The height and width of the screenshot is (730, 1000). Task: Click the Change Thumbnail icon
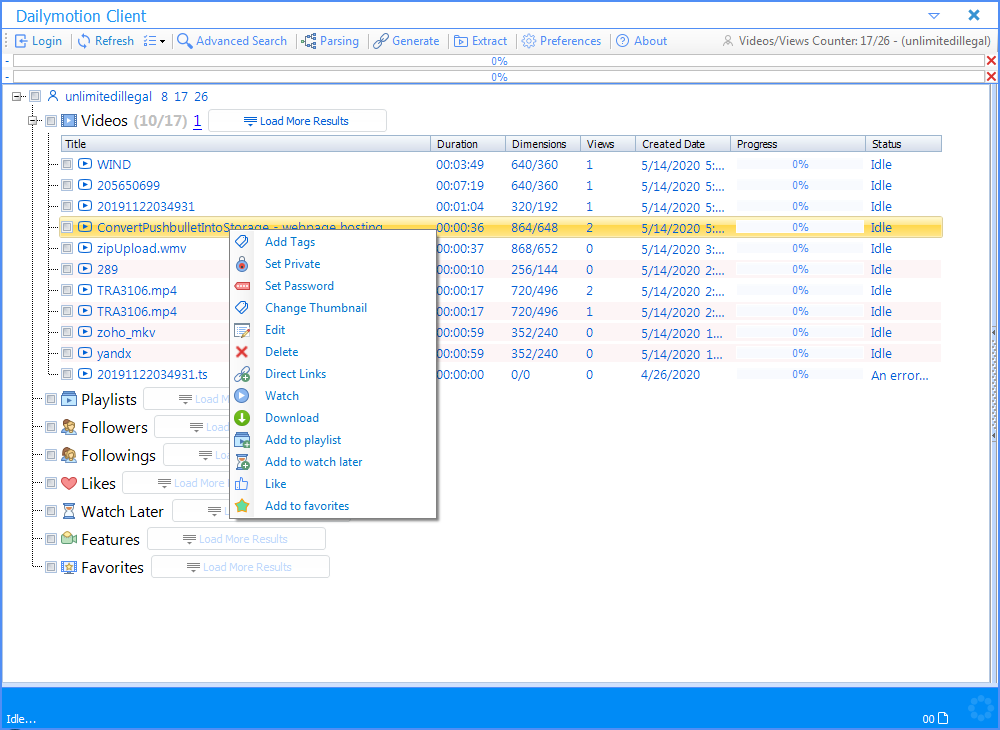point(242,307)
